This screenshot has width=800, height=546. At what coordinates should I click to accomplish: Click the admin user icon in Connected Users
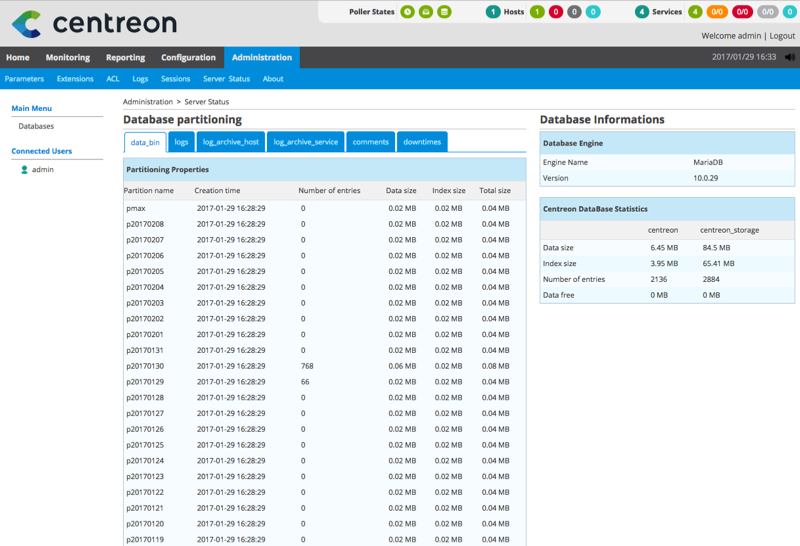pos(24,170)
